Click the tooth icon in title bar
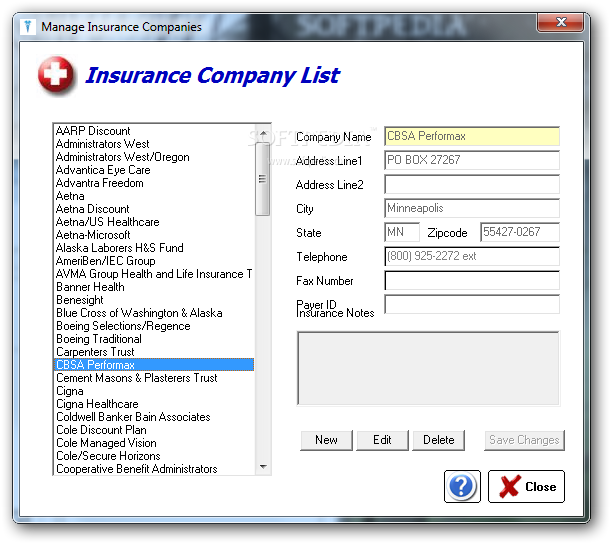Image resolution: width=611 pixels, height=544 pixels. 27,26
